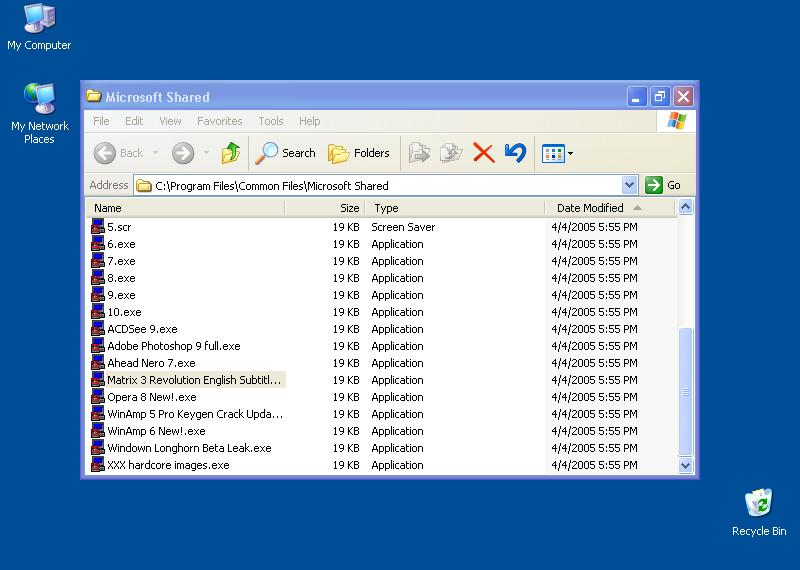The image size is (800, 570).
Task: Open the Edit menu
Action: click(x=134, y=121)
